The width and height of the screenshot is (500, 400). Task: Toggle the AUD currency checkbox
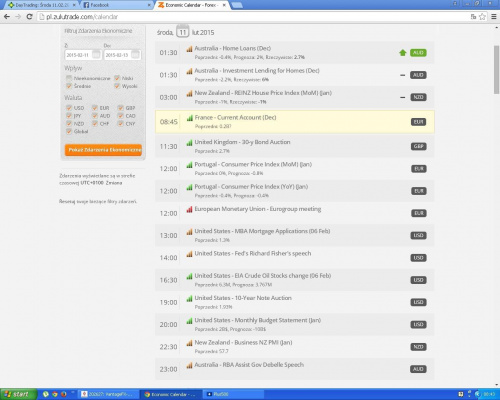[x=95, y=116]
